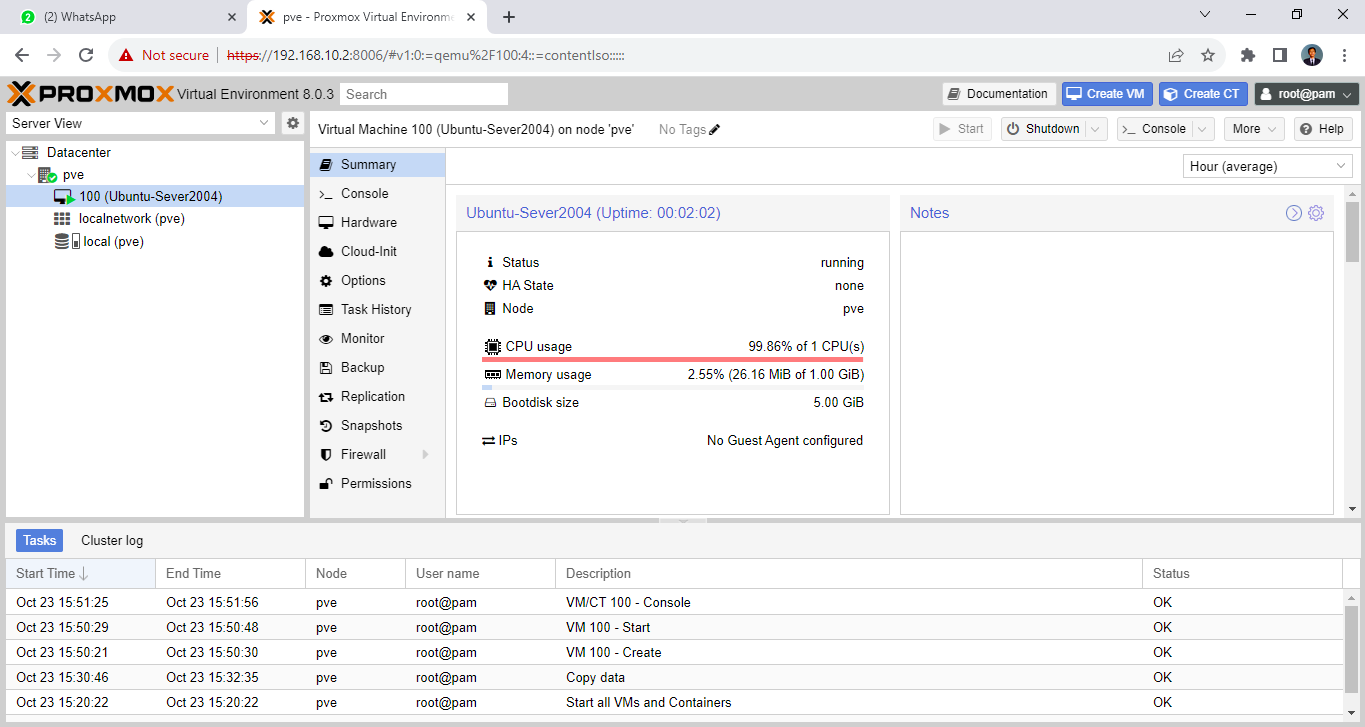
Task: Click the Help button
Action: coord(1323,129)
